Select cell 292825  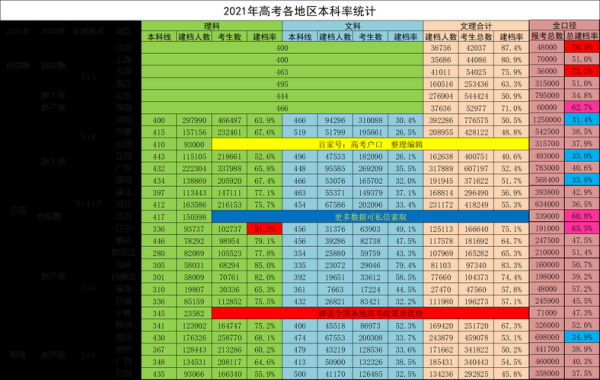point(476,373)
